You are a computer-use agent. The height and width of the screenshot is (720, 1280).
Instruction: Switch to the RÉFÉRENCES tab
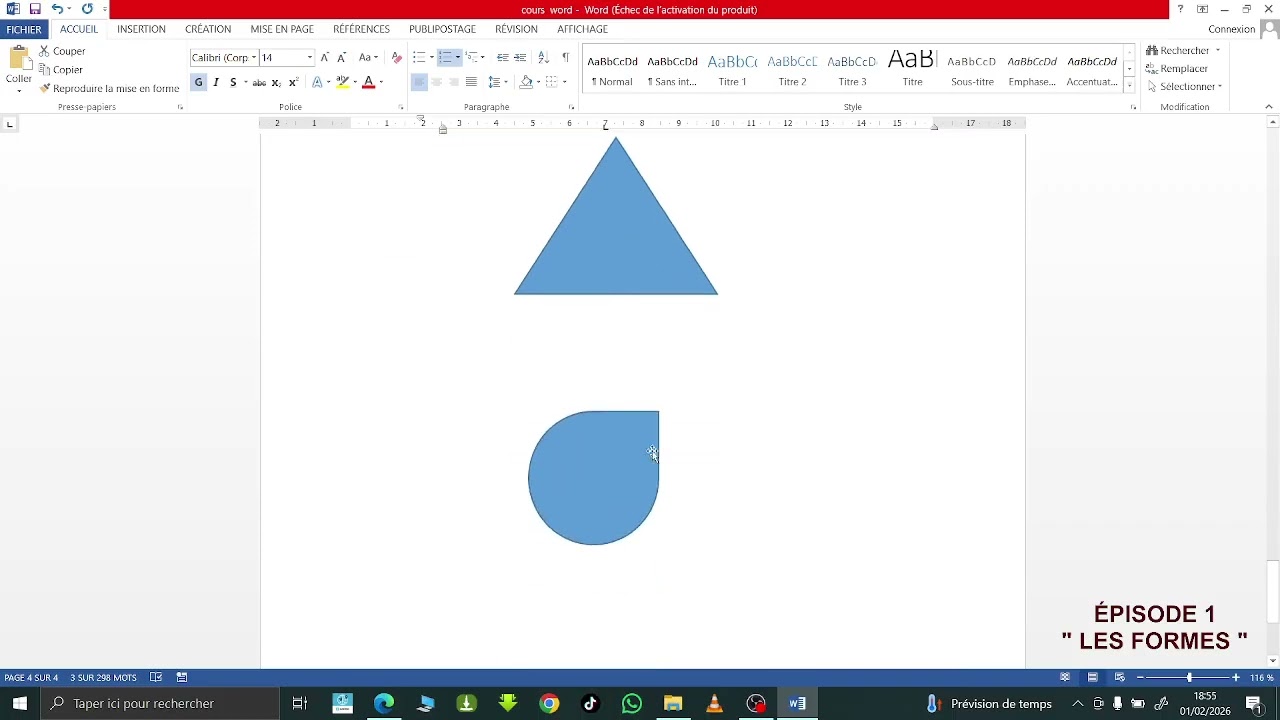click(361, 30)
